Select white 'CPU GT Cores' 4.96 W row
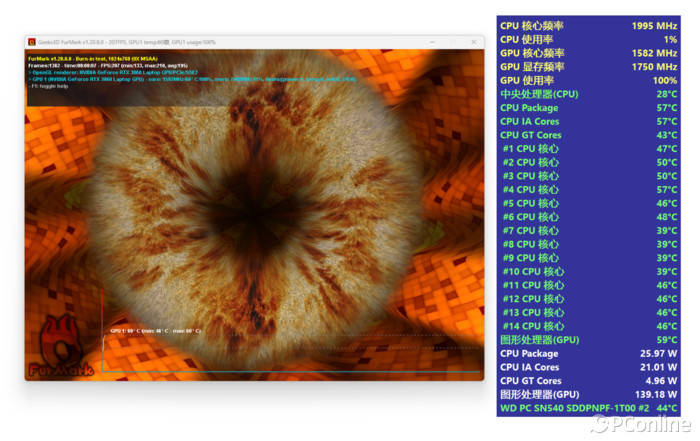 click(x=588, y=381)
